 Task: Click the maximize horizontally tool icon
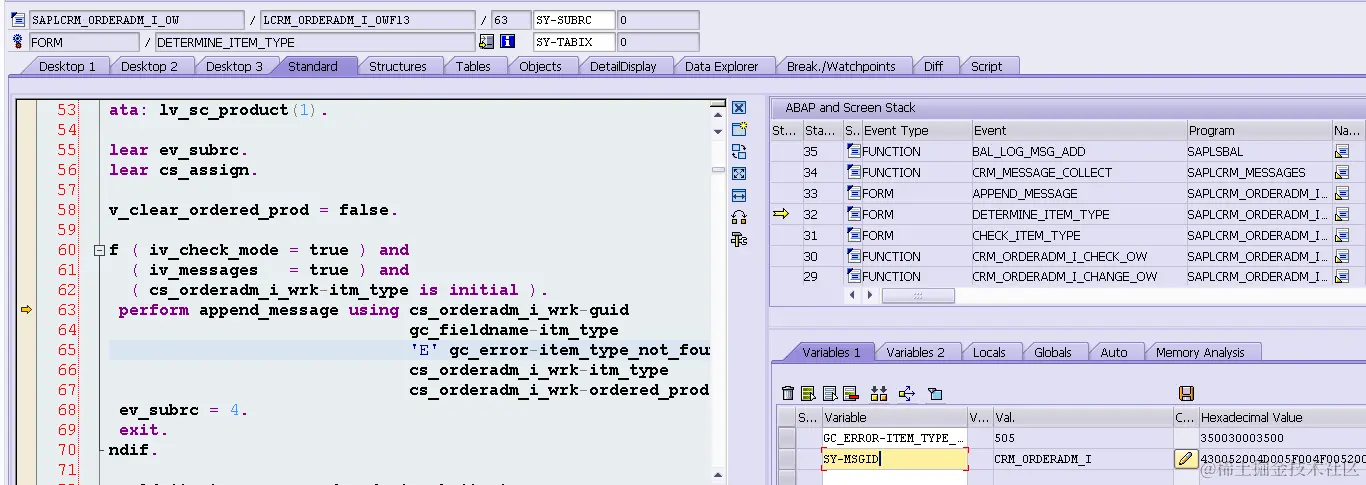tap(739, 195)
